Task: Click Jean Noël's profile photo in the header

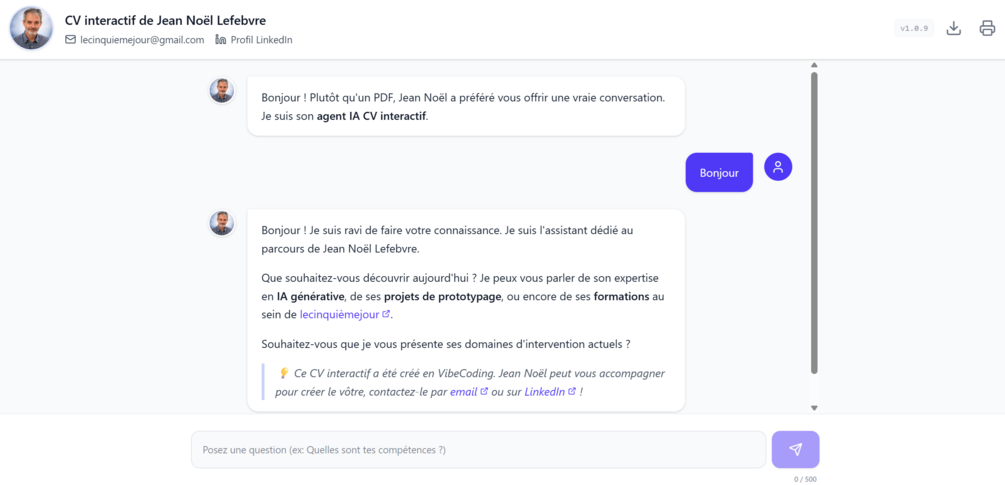Action: (31, 28)
